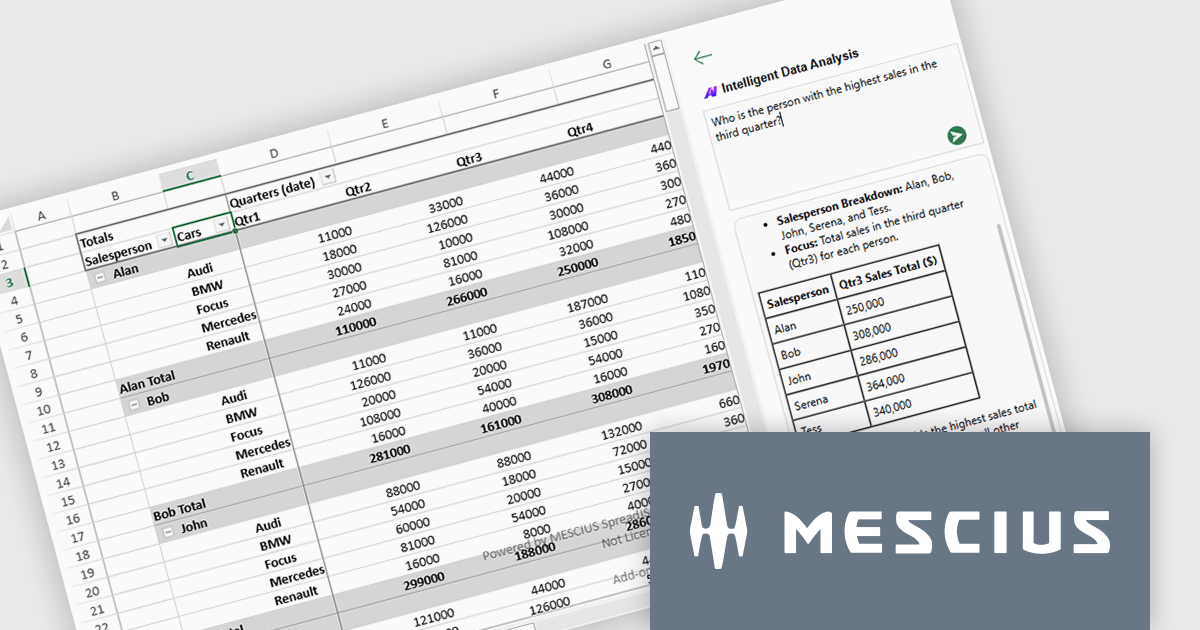Click the spreadsheet scroll up arrow

tap(656, 48)
